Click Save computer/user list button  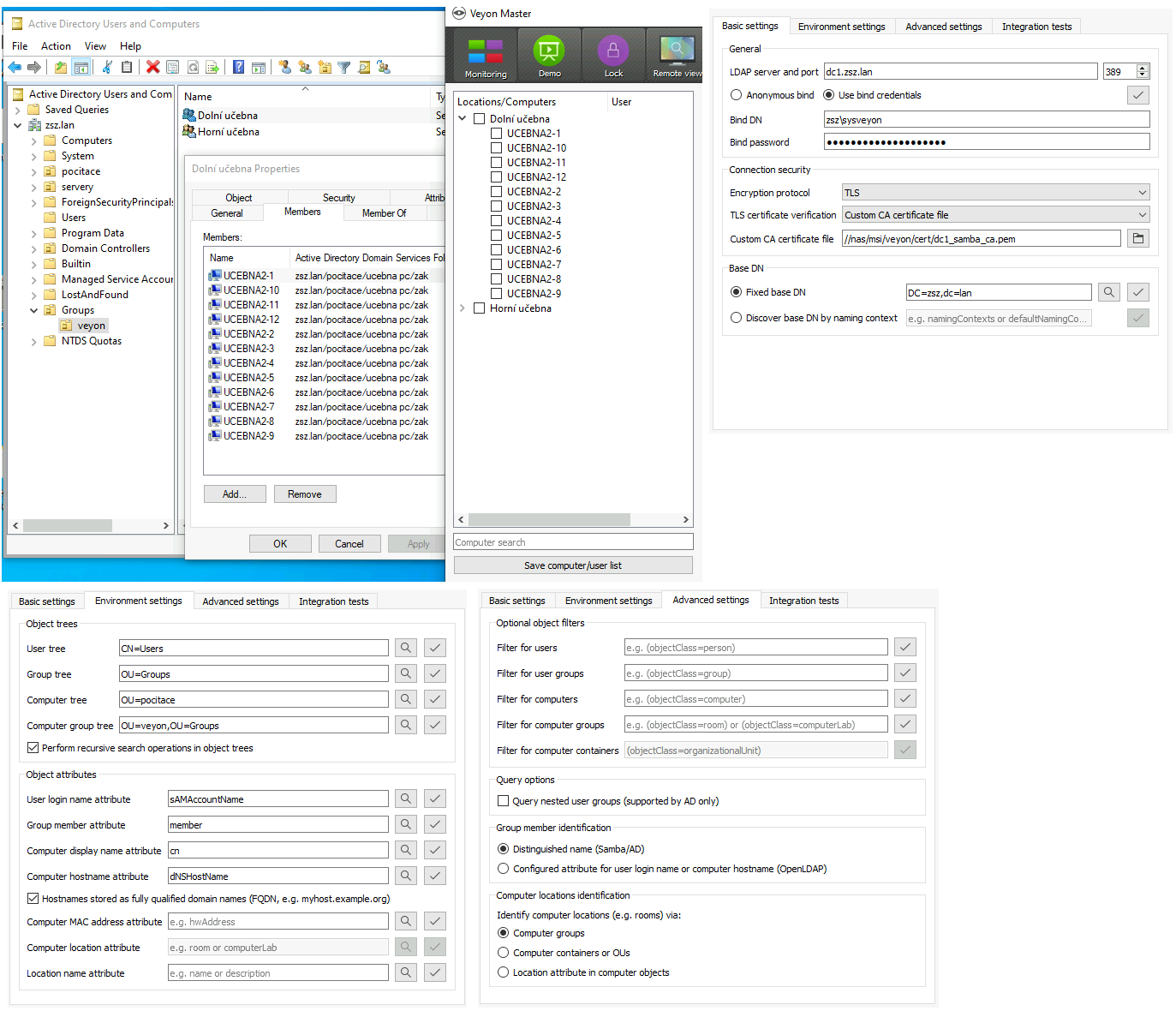click(573, 565)
